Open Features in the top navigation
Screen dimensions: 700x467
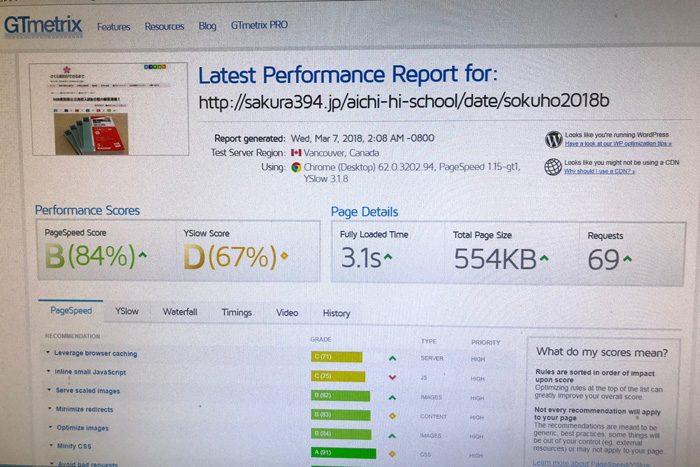click(114, 27)
